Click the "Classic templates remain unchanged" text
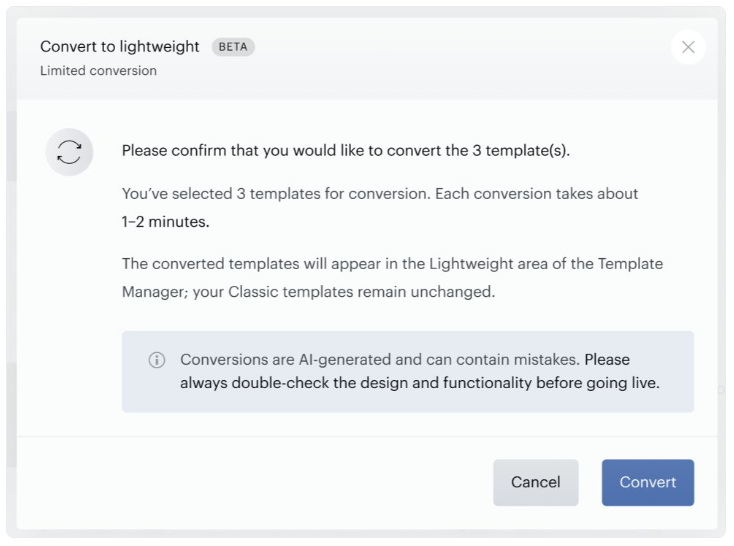Image resolution: width=734 pixels, height=546 pixels. [x=361, y=292]
